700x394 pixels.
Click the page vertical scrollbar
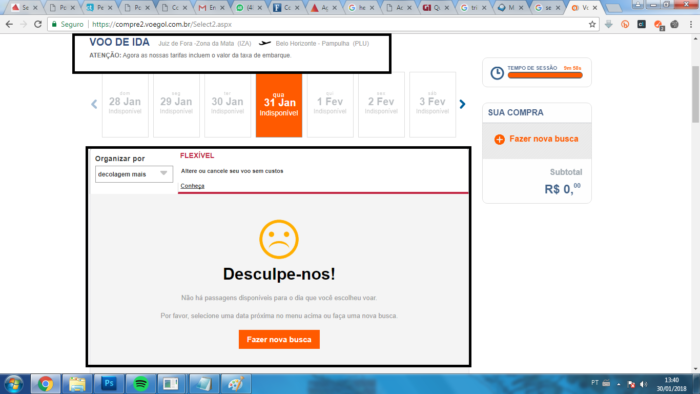point(696,94)
